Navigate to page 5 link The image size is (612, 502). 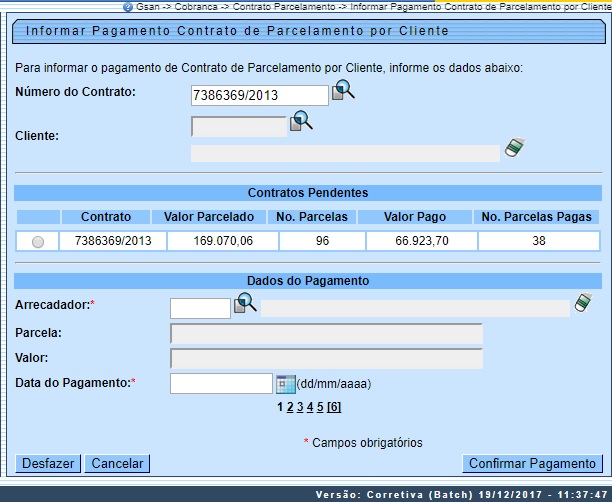319,407
